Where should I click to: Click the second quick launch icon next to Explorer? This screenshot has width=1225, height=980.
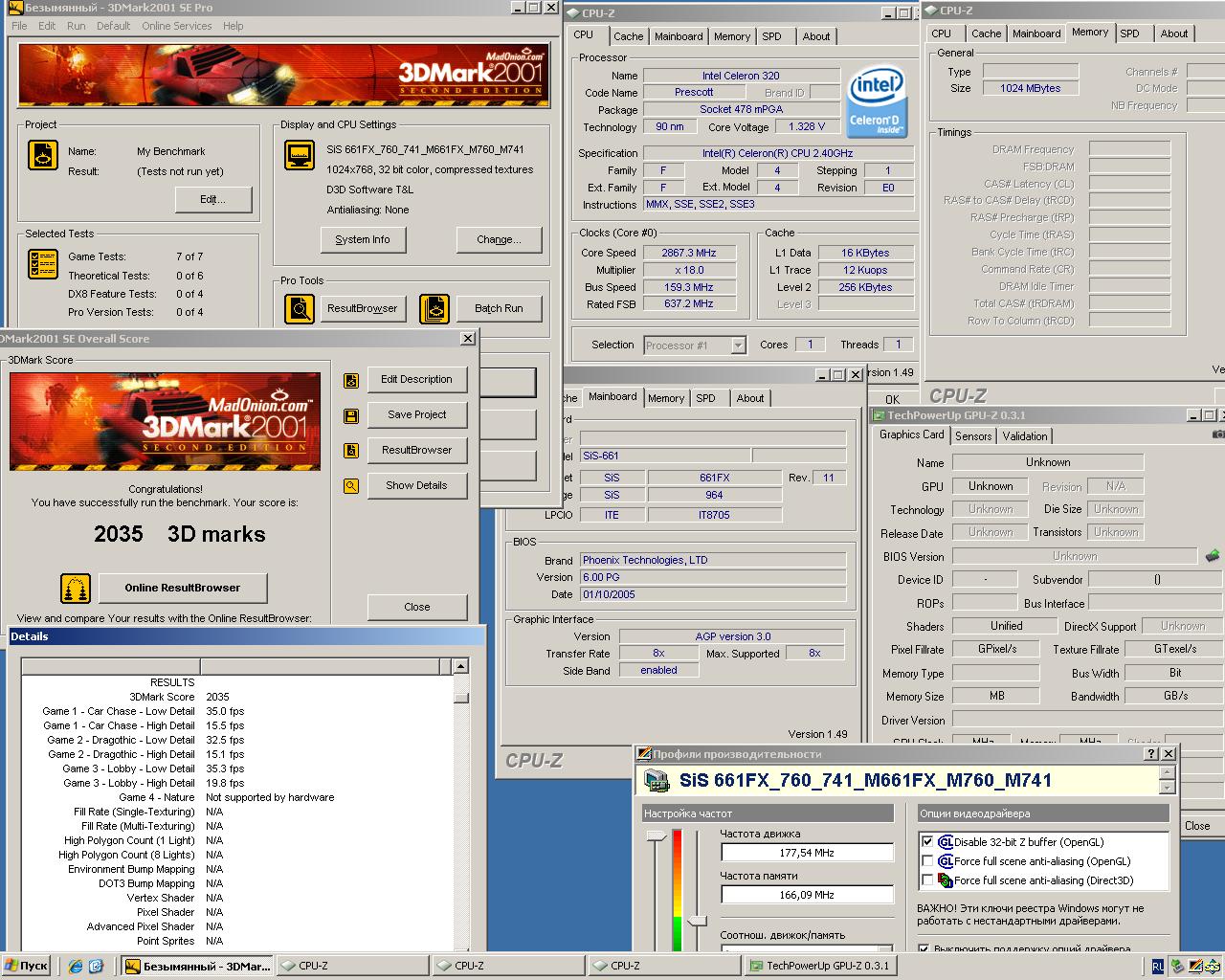[x=96, y=967]
